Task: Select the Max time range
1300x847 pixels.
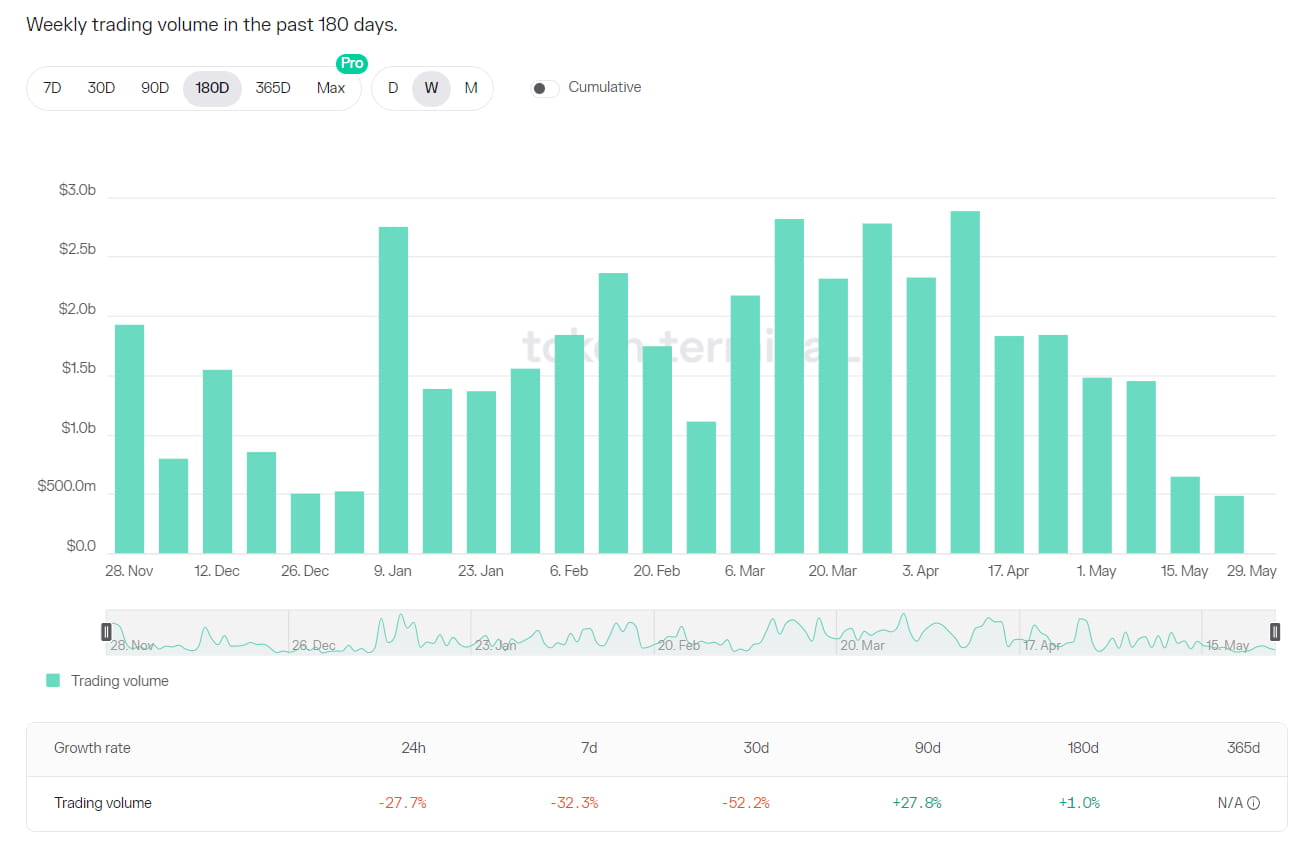Action: (331, 88)
